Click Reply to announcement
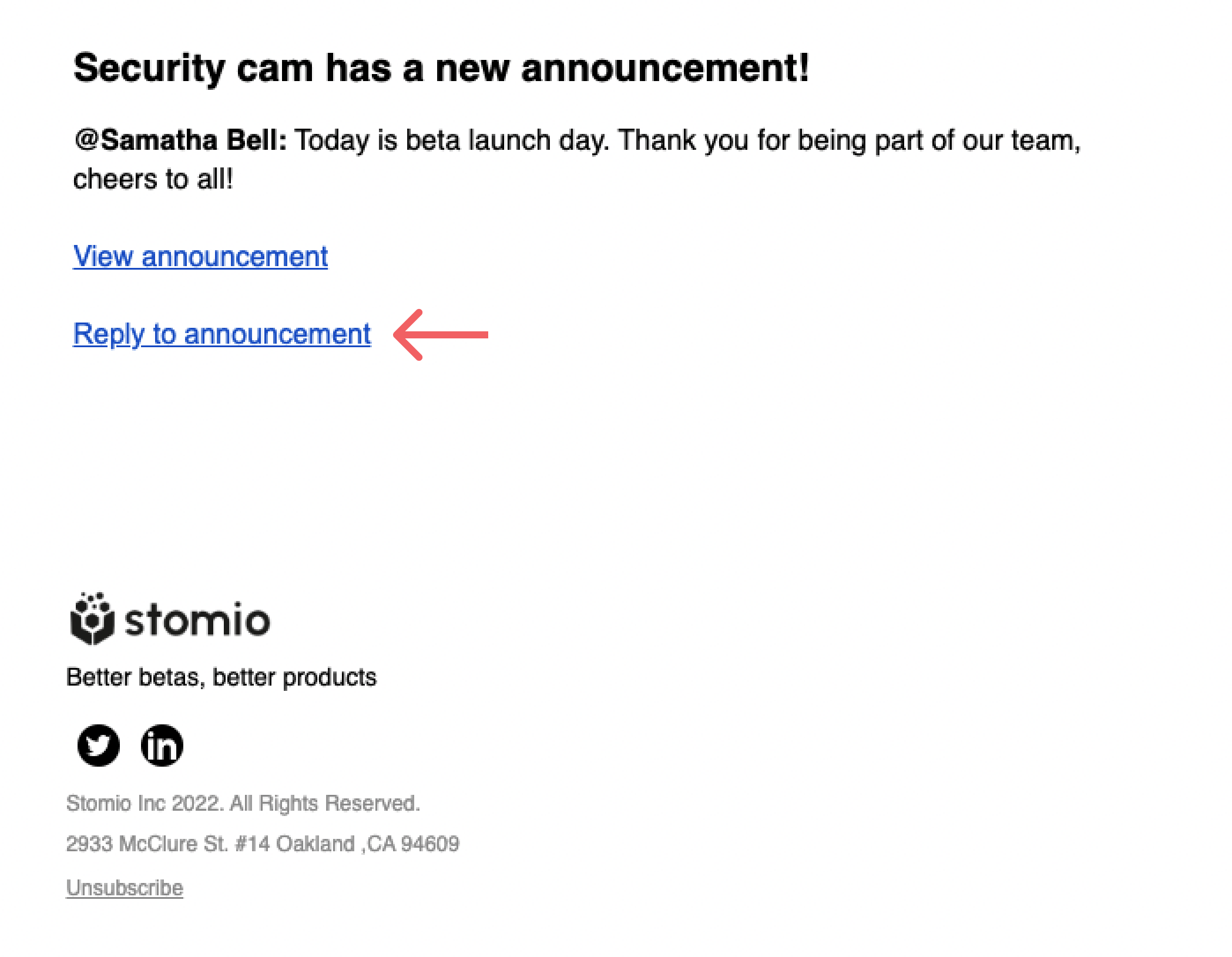The height and width of the screenshot is (957, 1232). 221,334
